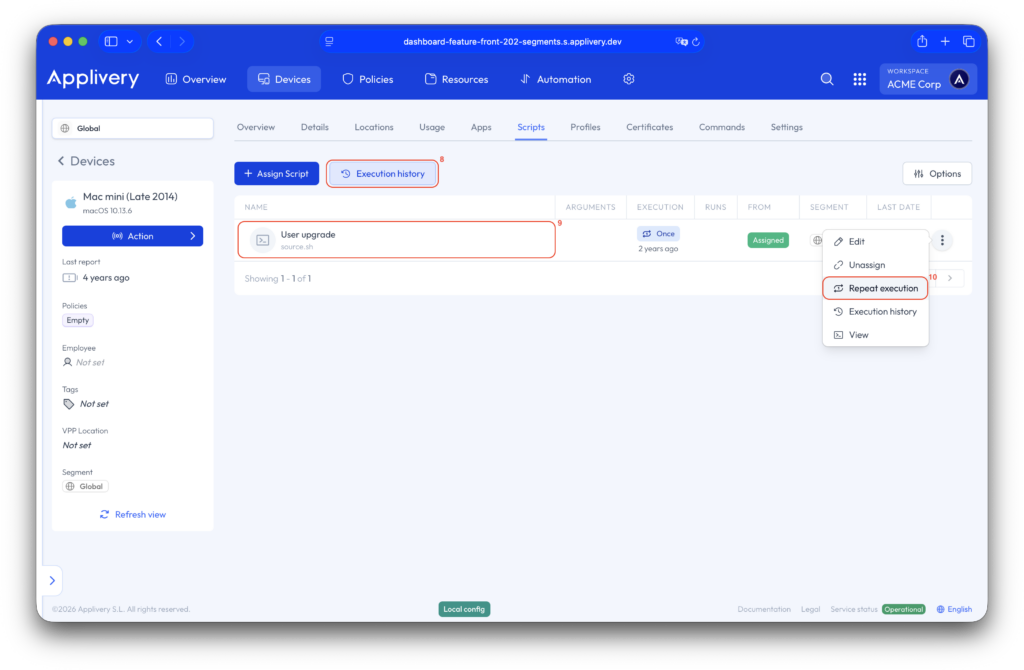Click the Assign Script button
The height and width of the screenshot is (670, 1024).
(277, 174)
